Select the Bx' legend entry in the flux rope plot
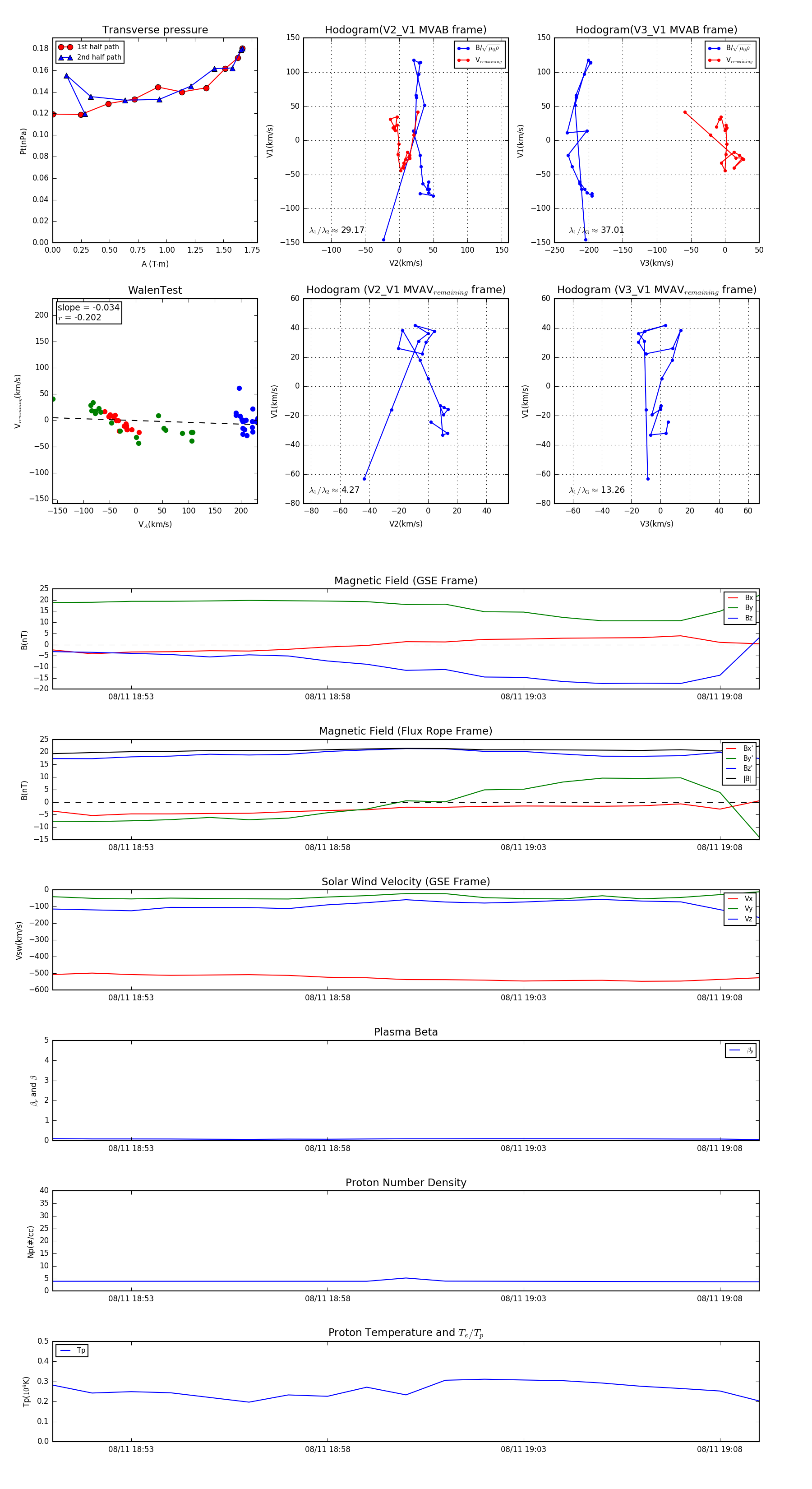 click(x=740, y=749)
